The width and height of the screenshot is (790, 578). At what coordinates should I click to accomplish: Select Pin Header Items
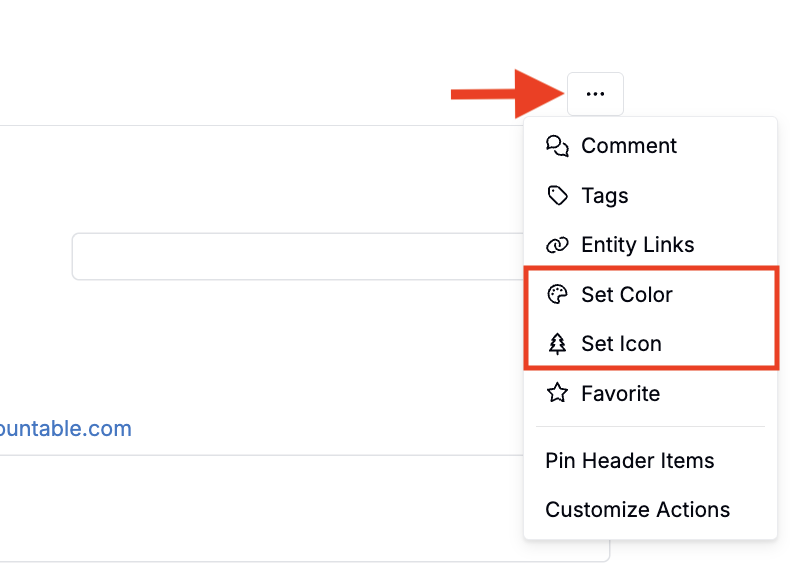click(630, 461)
